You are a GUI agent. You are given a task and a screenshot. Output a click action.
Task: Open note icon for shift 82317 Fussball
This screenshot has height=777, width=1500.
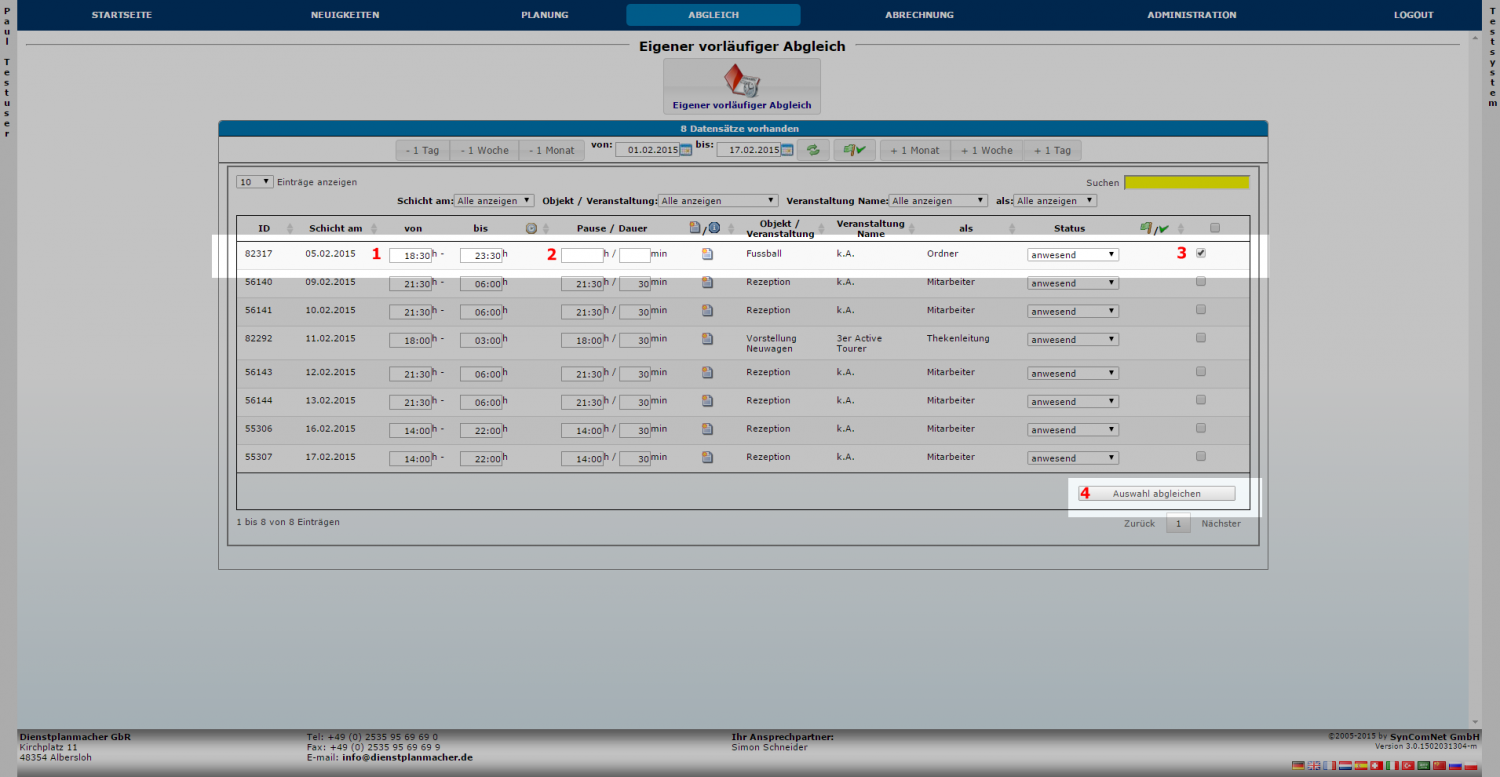click(707, 254)
